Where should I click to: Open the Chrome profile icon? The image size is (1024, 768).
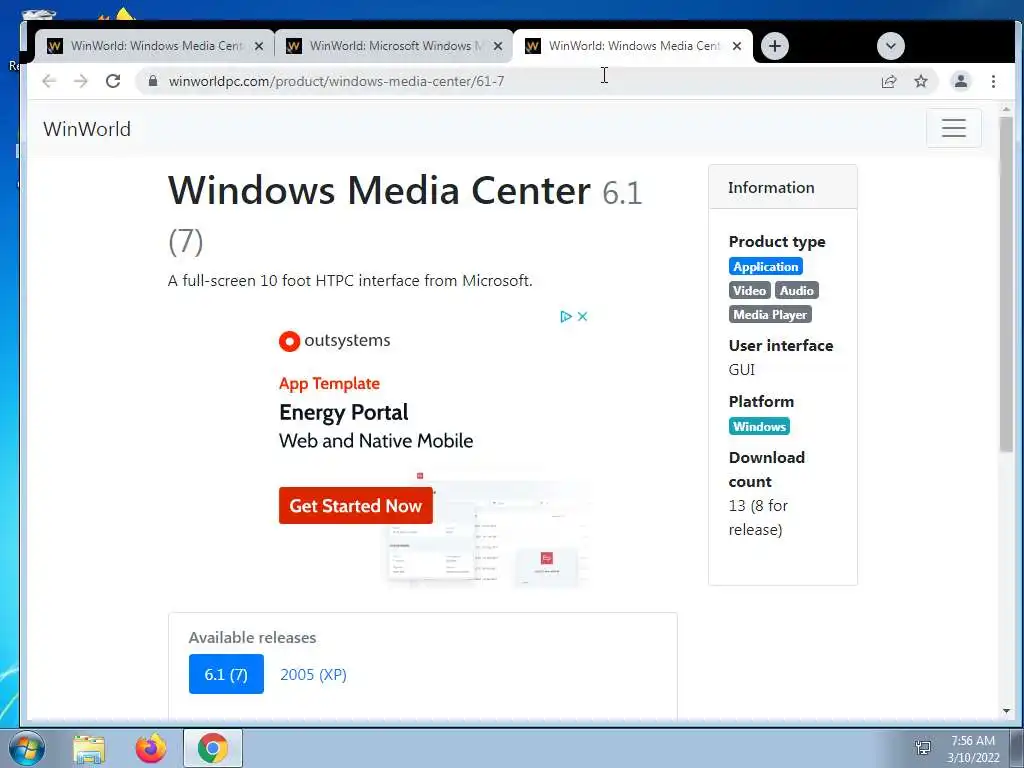pyautogui.click(x=961, y=81)
